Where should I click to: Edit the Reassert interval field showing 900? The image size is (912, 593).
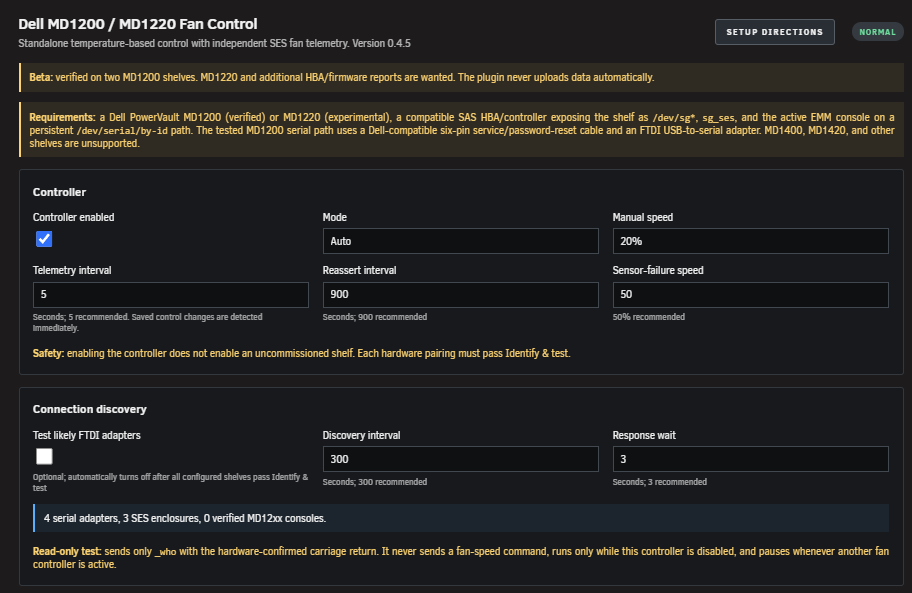[x=460, y=295]
